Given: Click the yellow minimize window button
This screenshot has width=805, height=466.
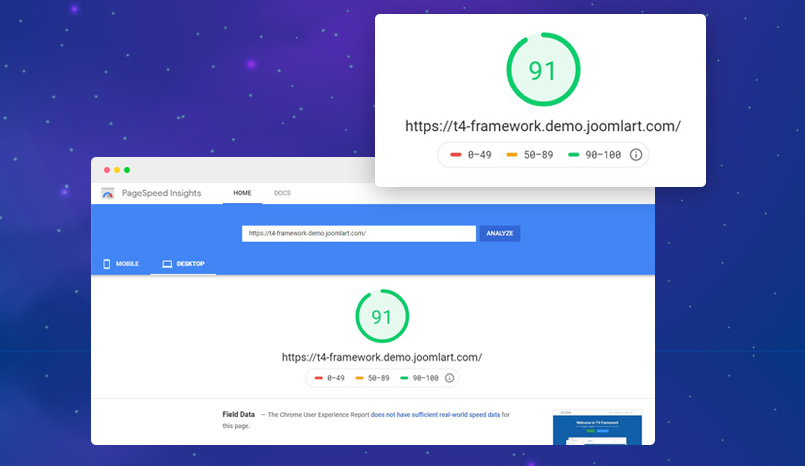Looking at the screenshot, I should click(117, 170).
